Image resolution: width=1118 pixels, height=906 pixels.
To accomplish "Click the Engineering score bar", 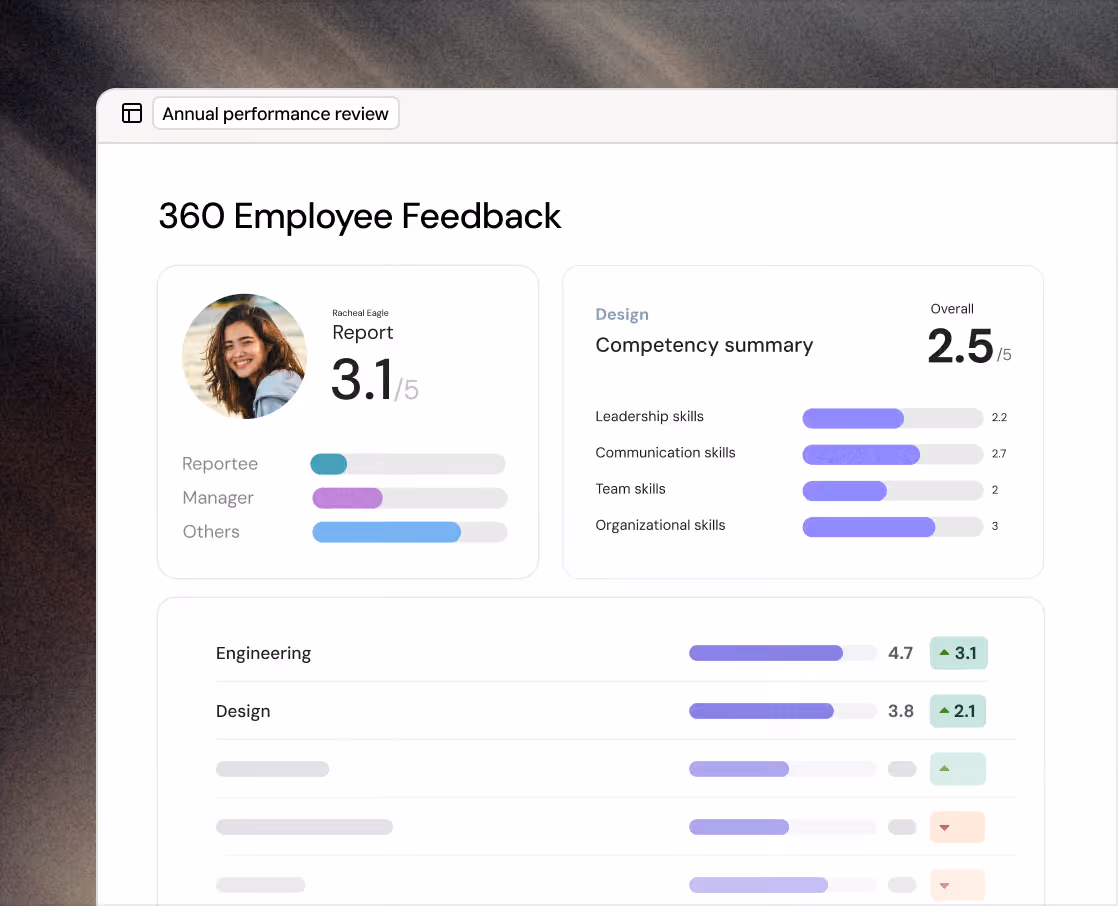I will coord(782,652).
